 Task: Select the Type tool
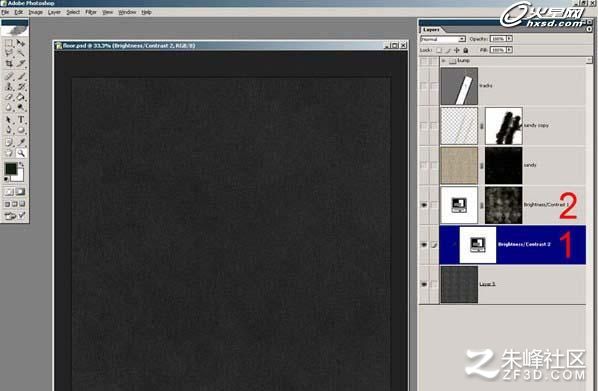pos(21,120)
